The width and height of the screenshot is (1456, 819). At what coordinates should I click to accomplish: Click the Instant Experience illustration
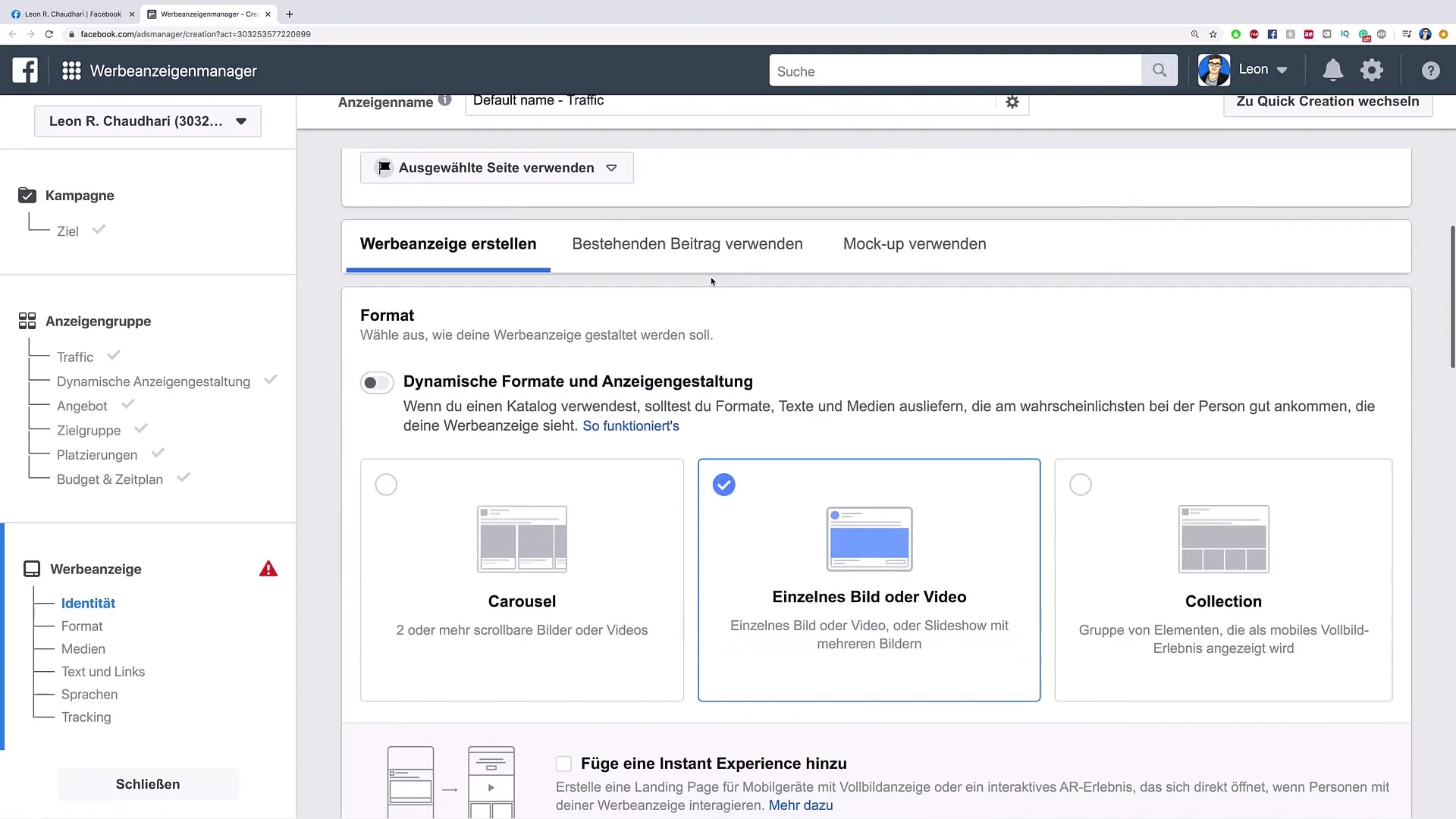pos(450,783)
